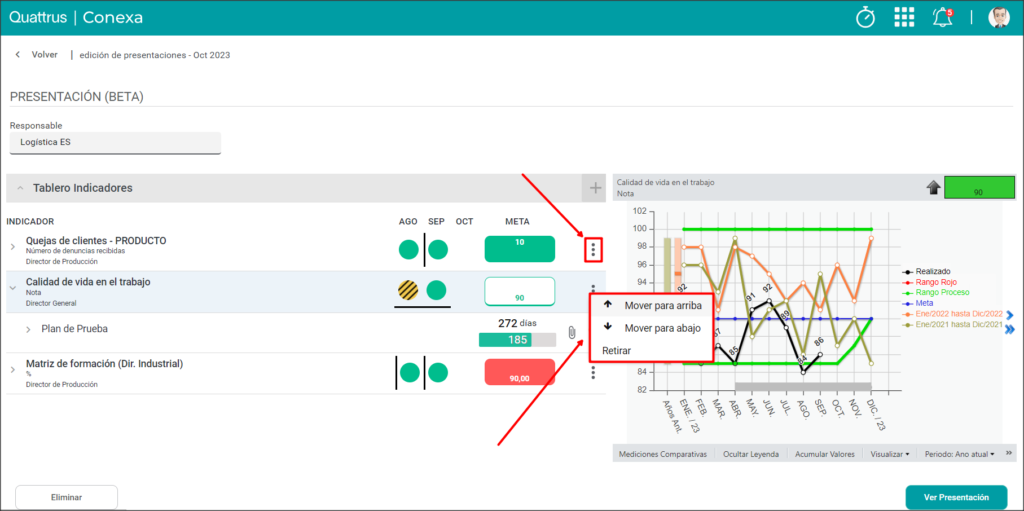Click the SEP green status circle for Calidad de vida
Screen dimensions: 1024x511
[436, 290]
